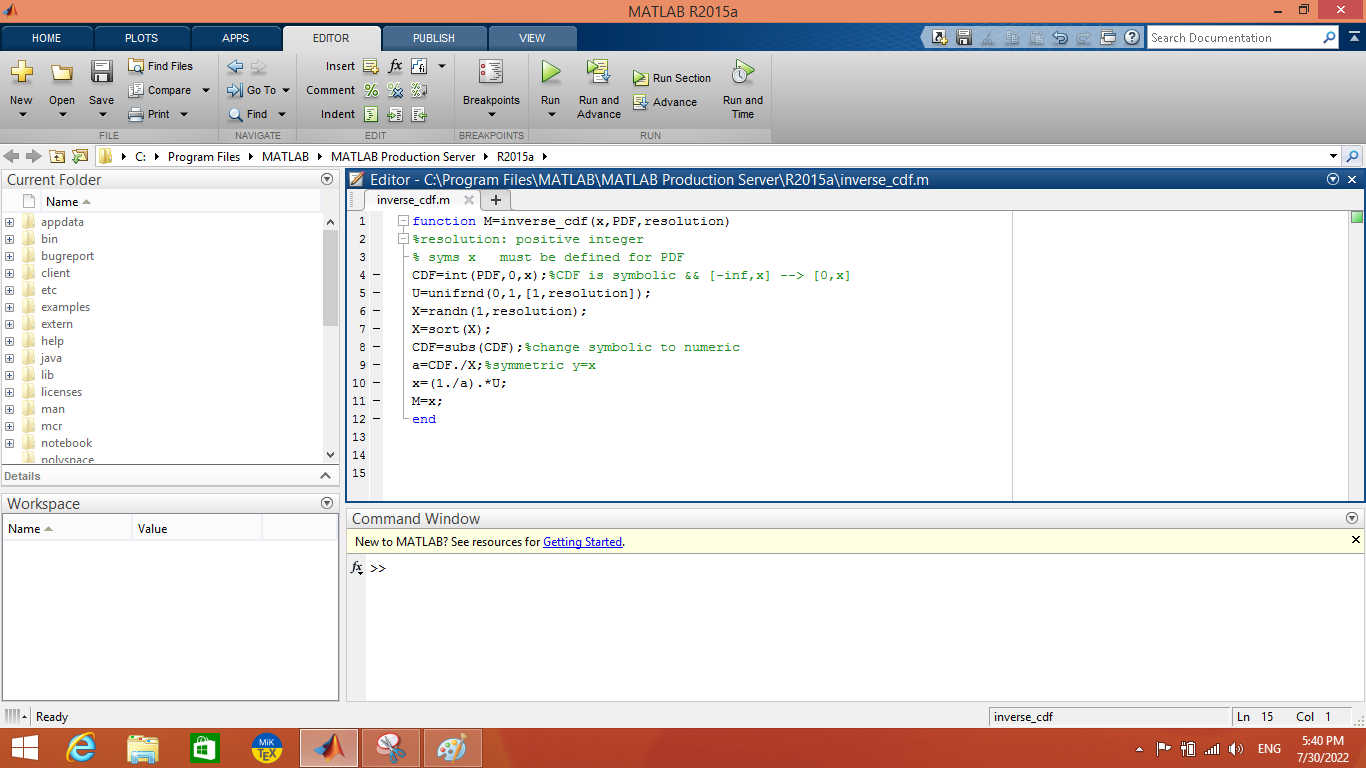Click the new shortcut icon in quick access
The width and height of the screenshot is (1366, 768).
point(940,38)
